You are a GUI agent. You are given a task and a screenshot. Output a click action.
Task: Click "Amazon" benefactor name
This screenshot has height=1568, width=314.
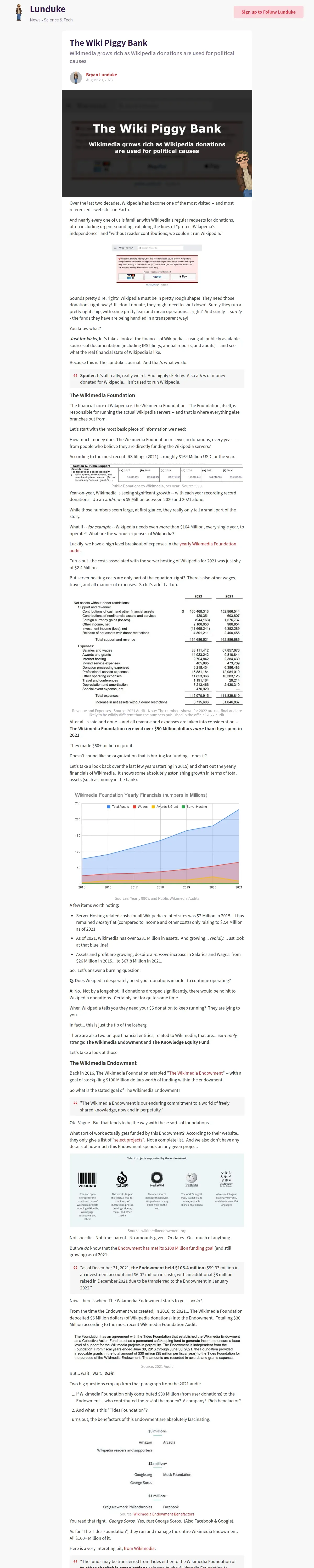(x=146, y=1443)
